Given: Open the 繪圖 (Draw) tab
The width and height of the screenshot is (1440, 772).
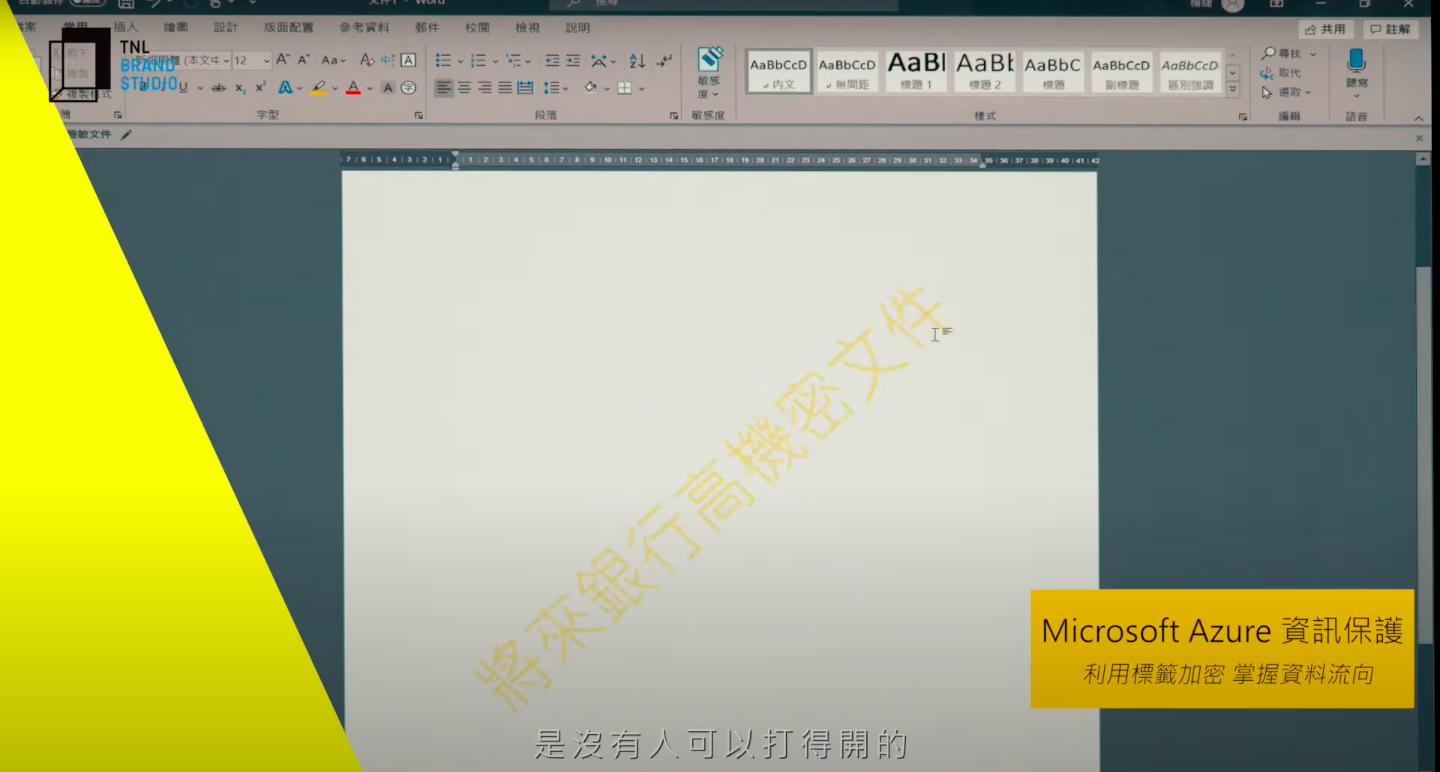Looking at the screenshot, I should (x=176, y=27).
